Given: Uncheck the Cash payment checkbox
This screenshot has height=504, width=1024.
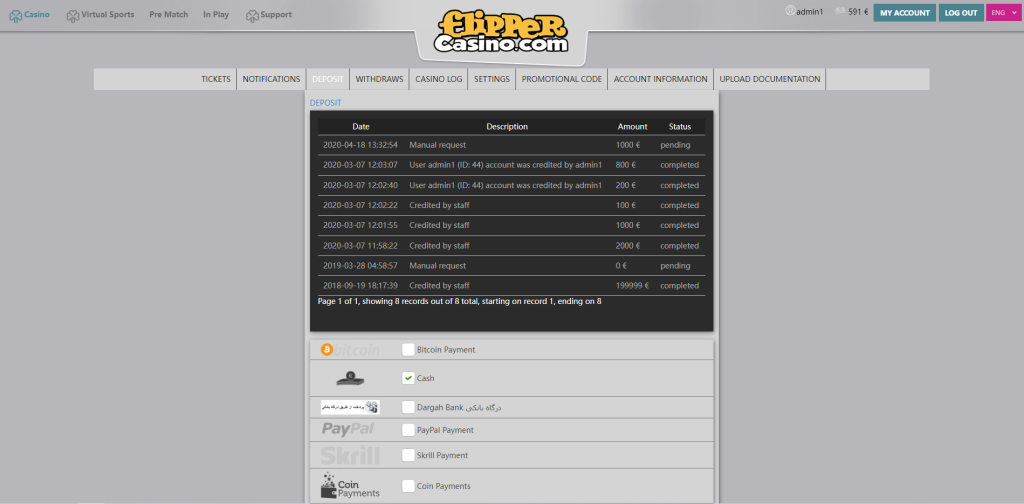Looking at the screenshot, I should (408, 378).
